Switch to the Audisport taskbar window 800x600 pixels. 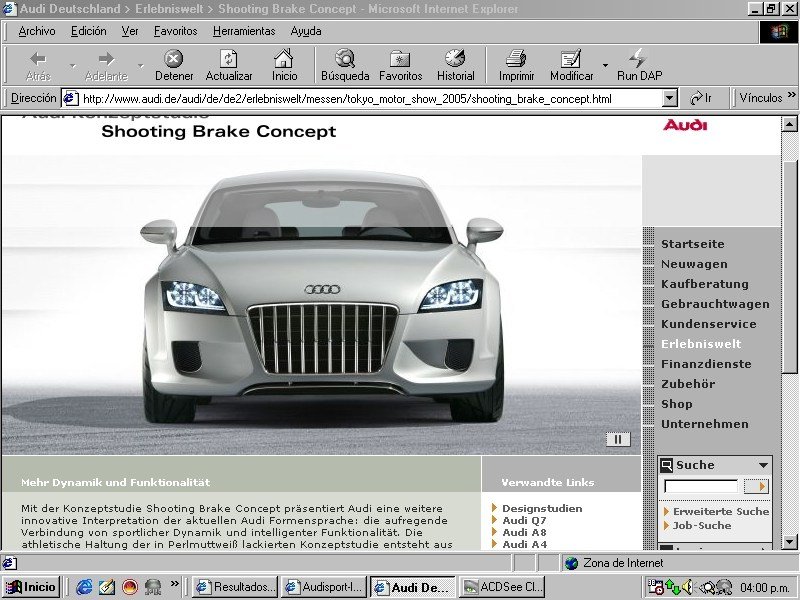[x=324, y=587]
